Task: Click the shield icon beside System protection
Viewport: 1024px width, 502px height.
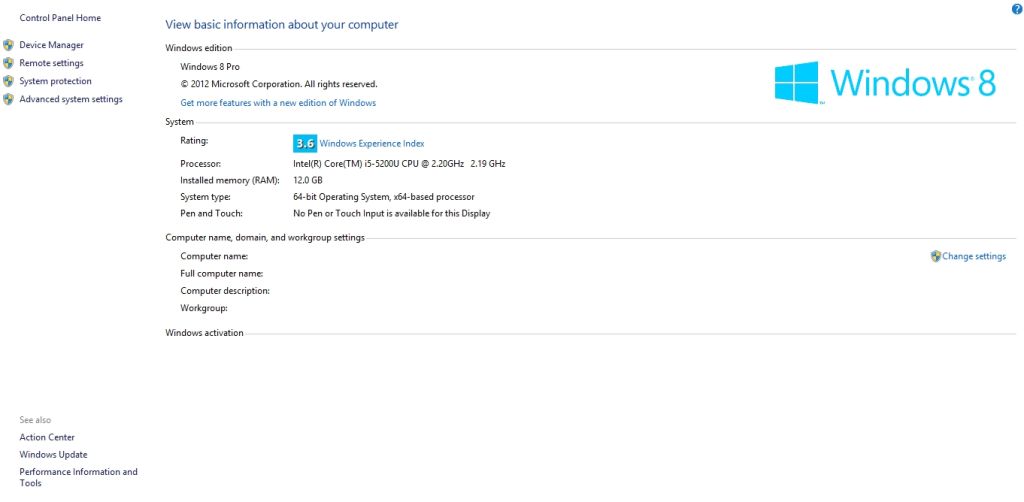Action: point(8,82)
